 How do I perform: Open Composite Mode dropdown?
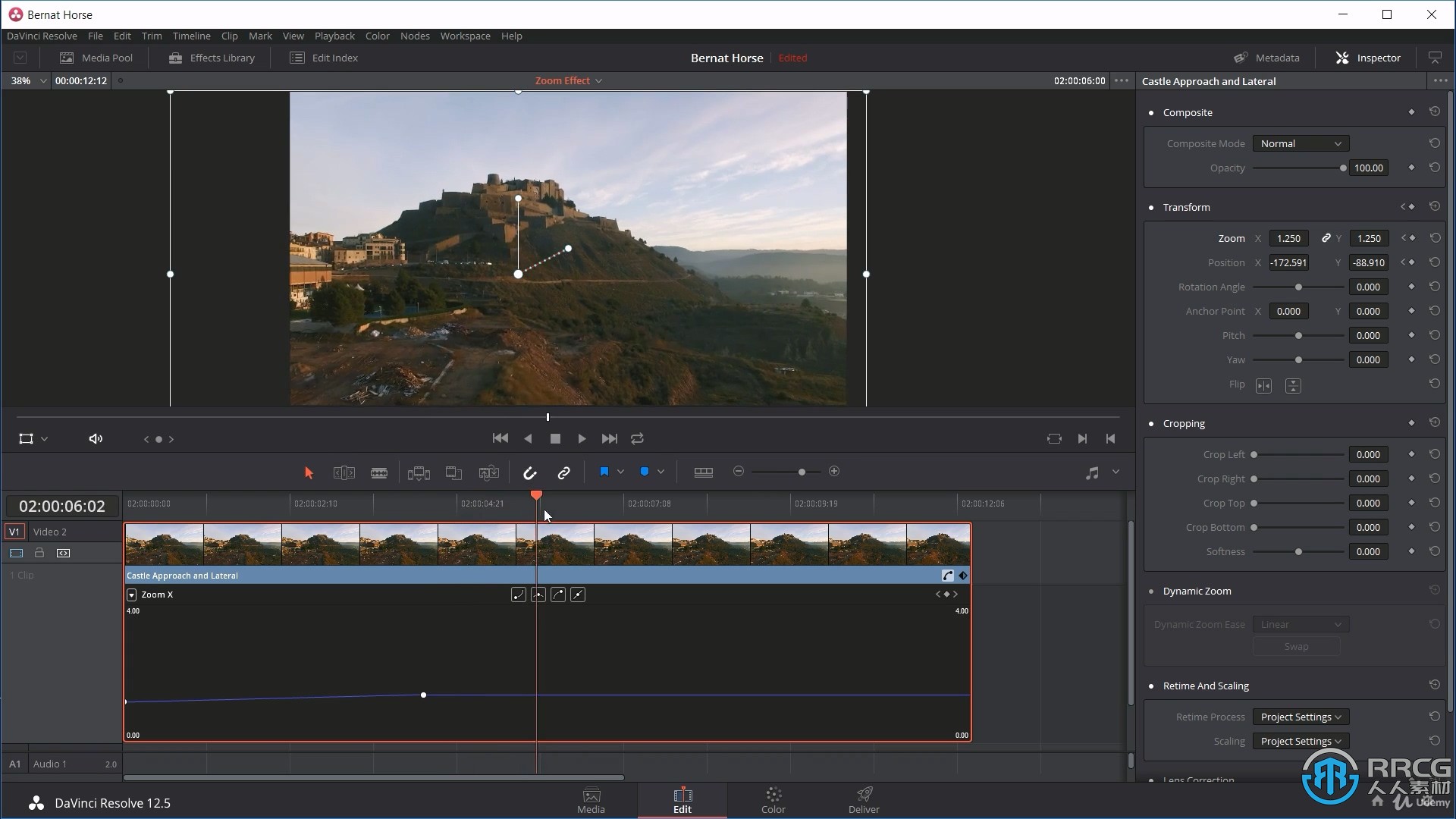tap(1298, 143)
